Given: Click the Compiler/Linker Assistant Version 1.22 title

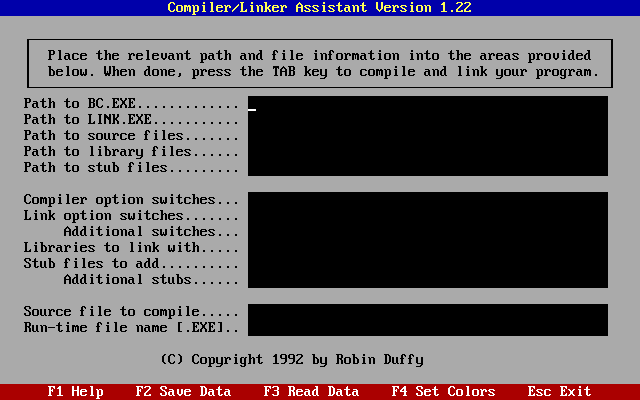Looking at the screenshot, I should 319,8.
